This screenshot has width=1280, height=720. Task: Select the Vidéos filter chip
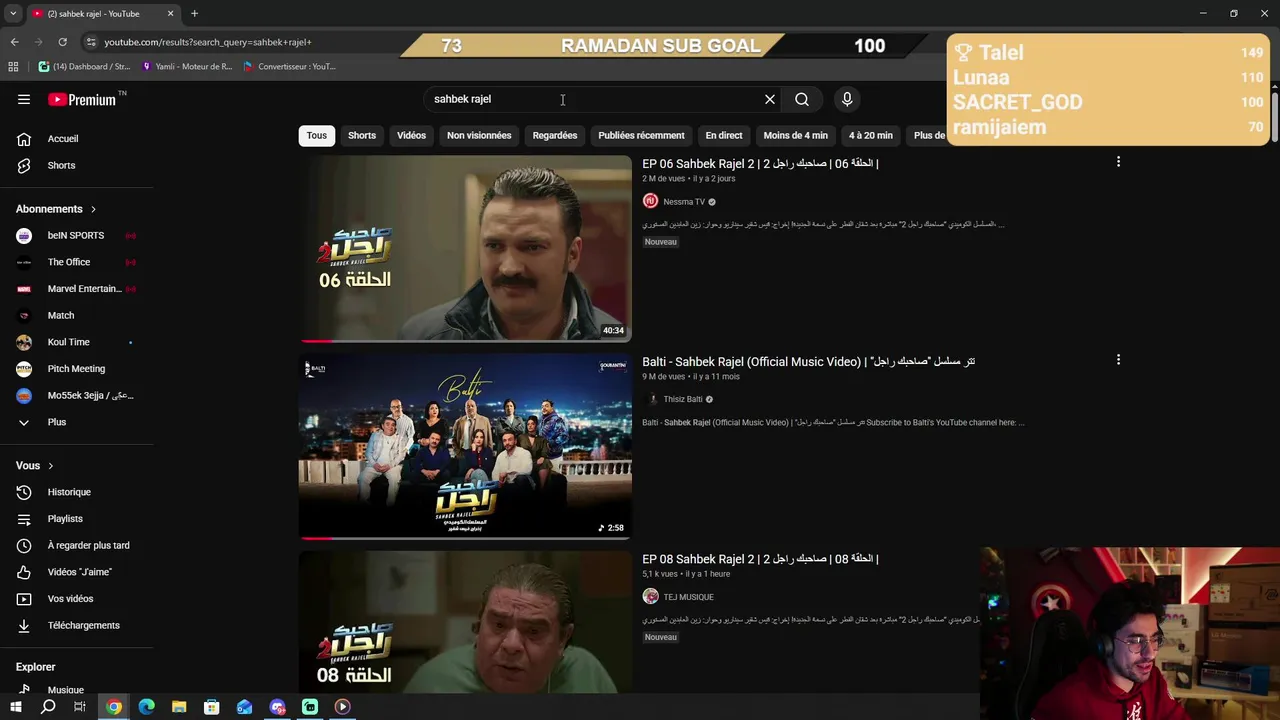click(411, 135)
